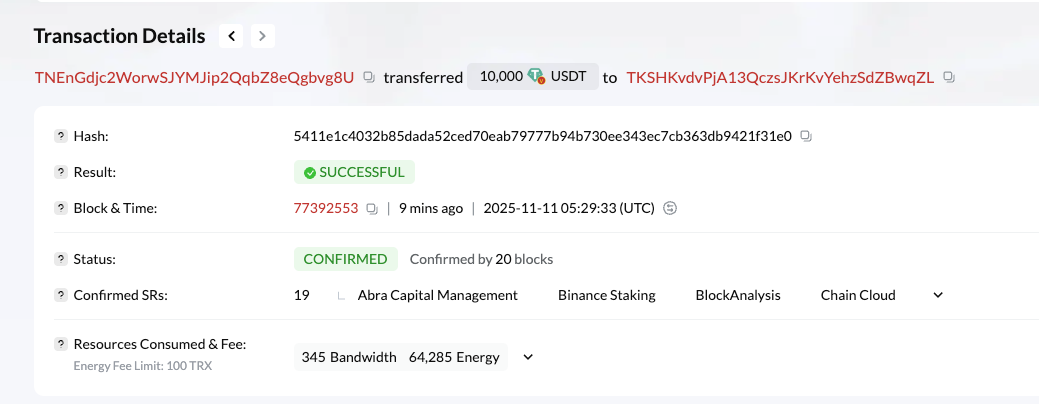Screen dimensions: 1039x404
Task: Go to previous transaction arrow
Action: click(232, 36)
